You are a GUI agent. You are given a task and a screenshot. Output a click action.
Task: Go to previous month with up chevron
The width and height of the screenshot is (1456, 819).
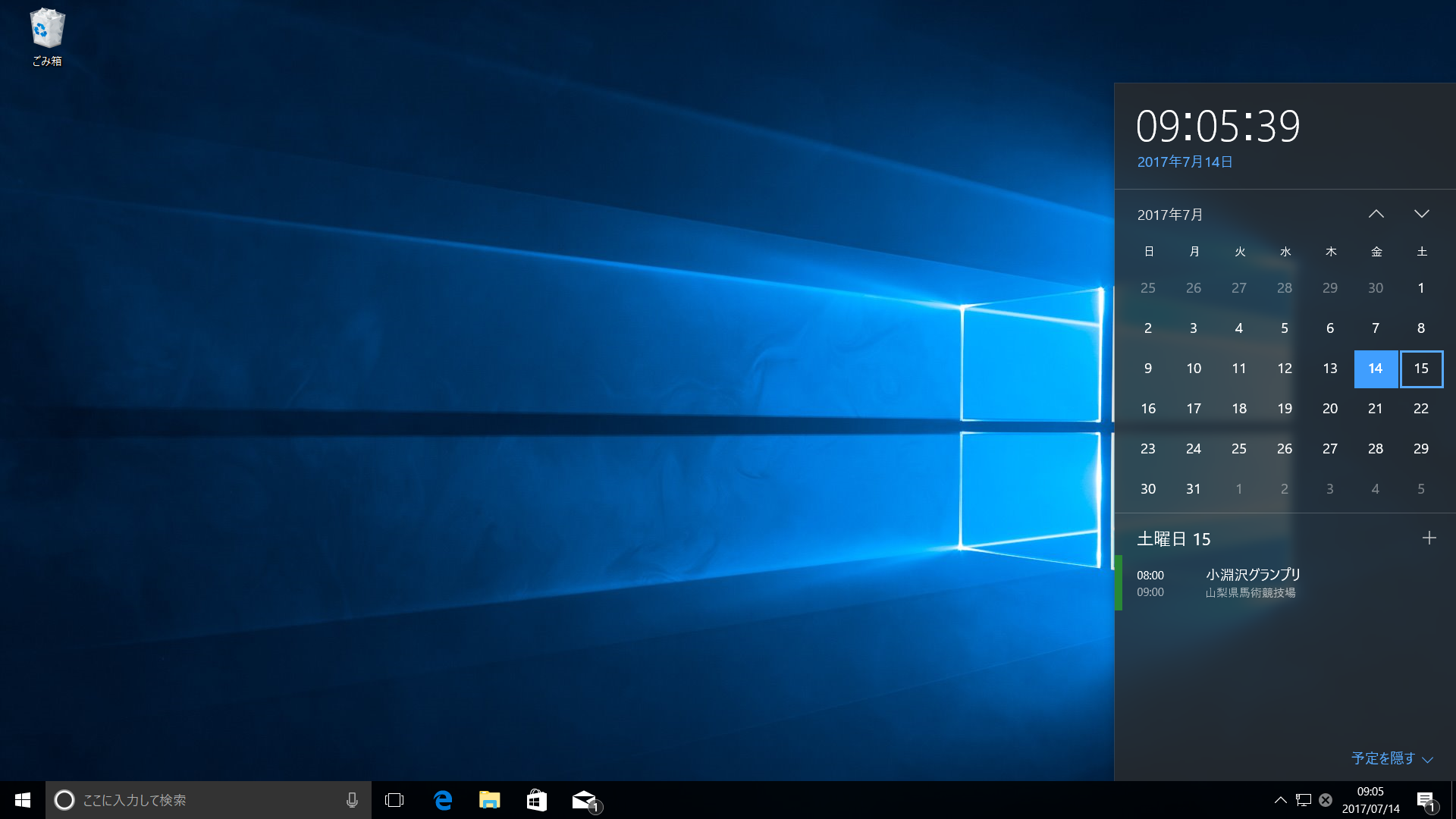tap(1376, 215)
